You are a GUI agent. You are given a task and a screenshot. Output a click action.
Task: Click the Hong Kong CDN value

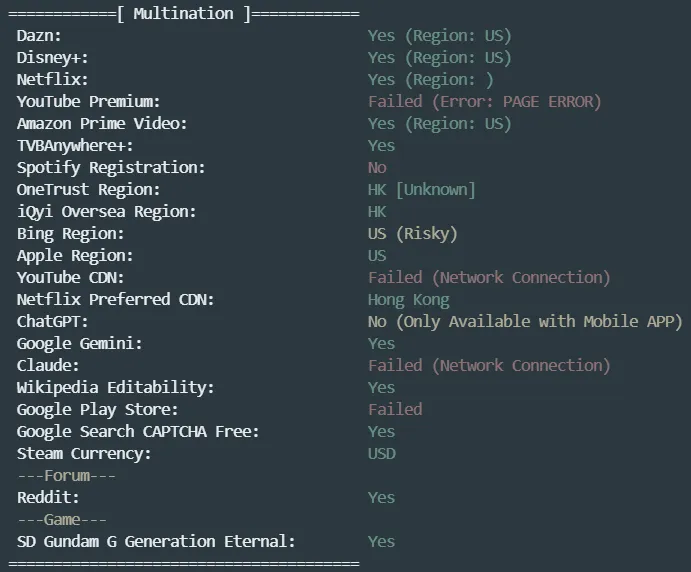408,299
